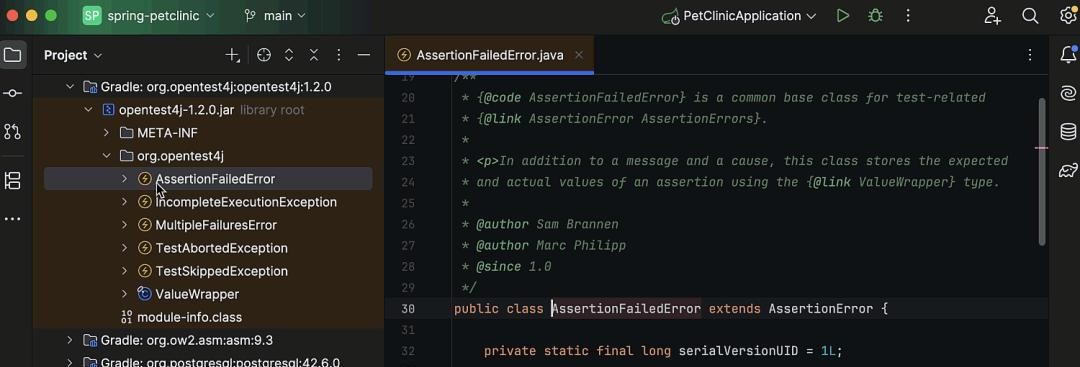Close the AssertionFailedError.java tab
Viewport: 1080px width, 367px height.
click(x=579, y=55)
